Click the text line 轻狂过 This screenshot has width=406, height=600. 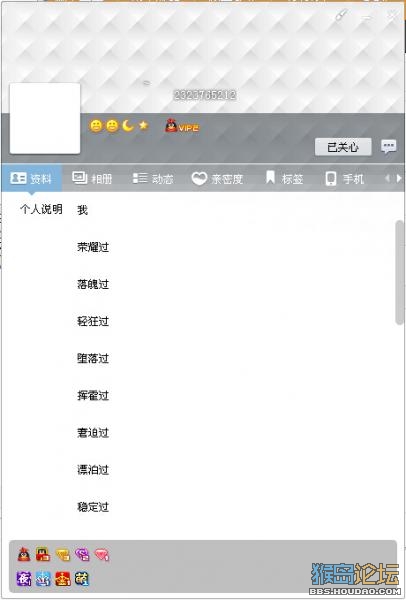93,321
